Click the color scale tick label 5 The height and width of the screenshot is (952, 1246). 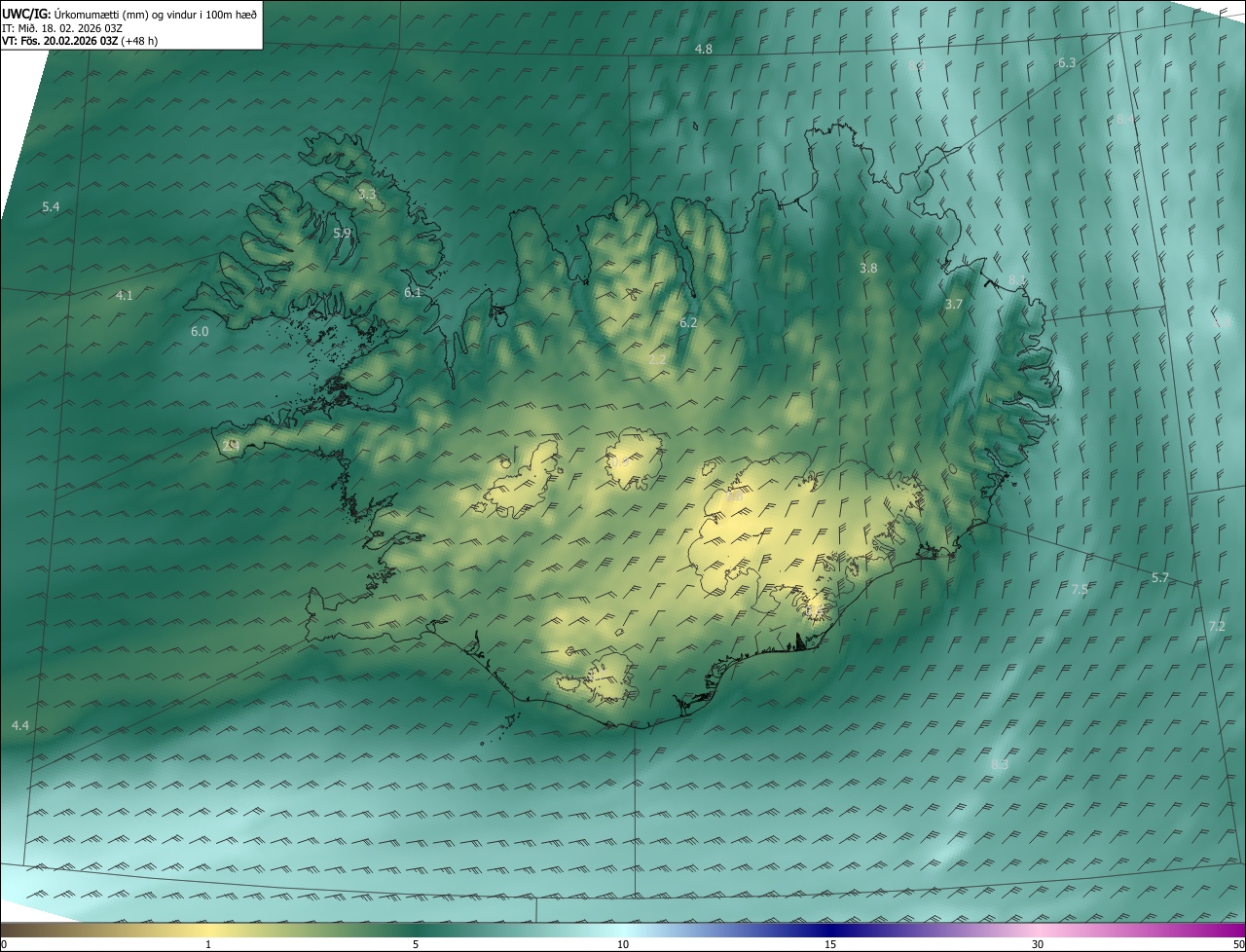click(416, 944)
